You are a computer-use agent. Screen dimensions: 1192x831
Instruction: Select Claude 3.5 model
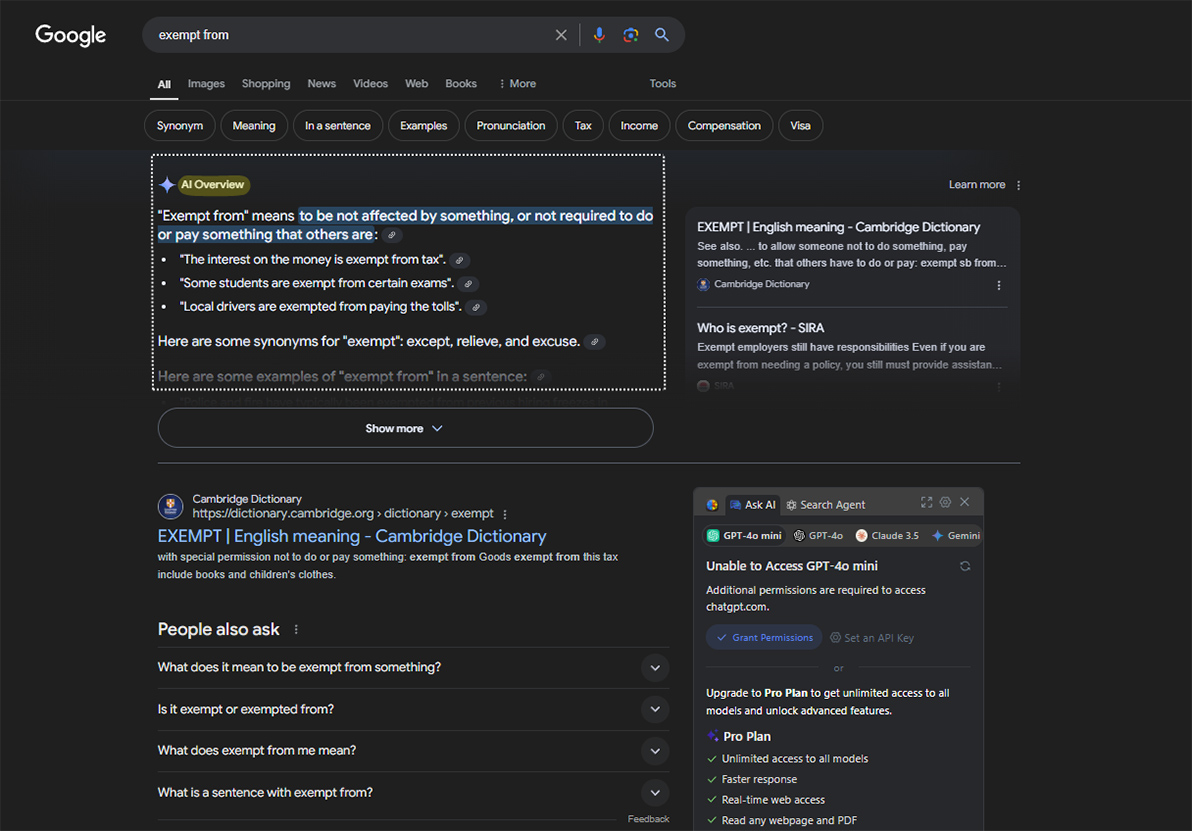click(x=887, y=536)
